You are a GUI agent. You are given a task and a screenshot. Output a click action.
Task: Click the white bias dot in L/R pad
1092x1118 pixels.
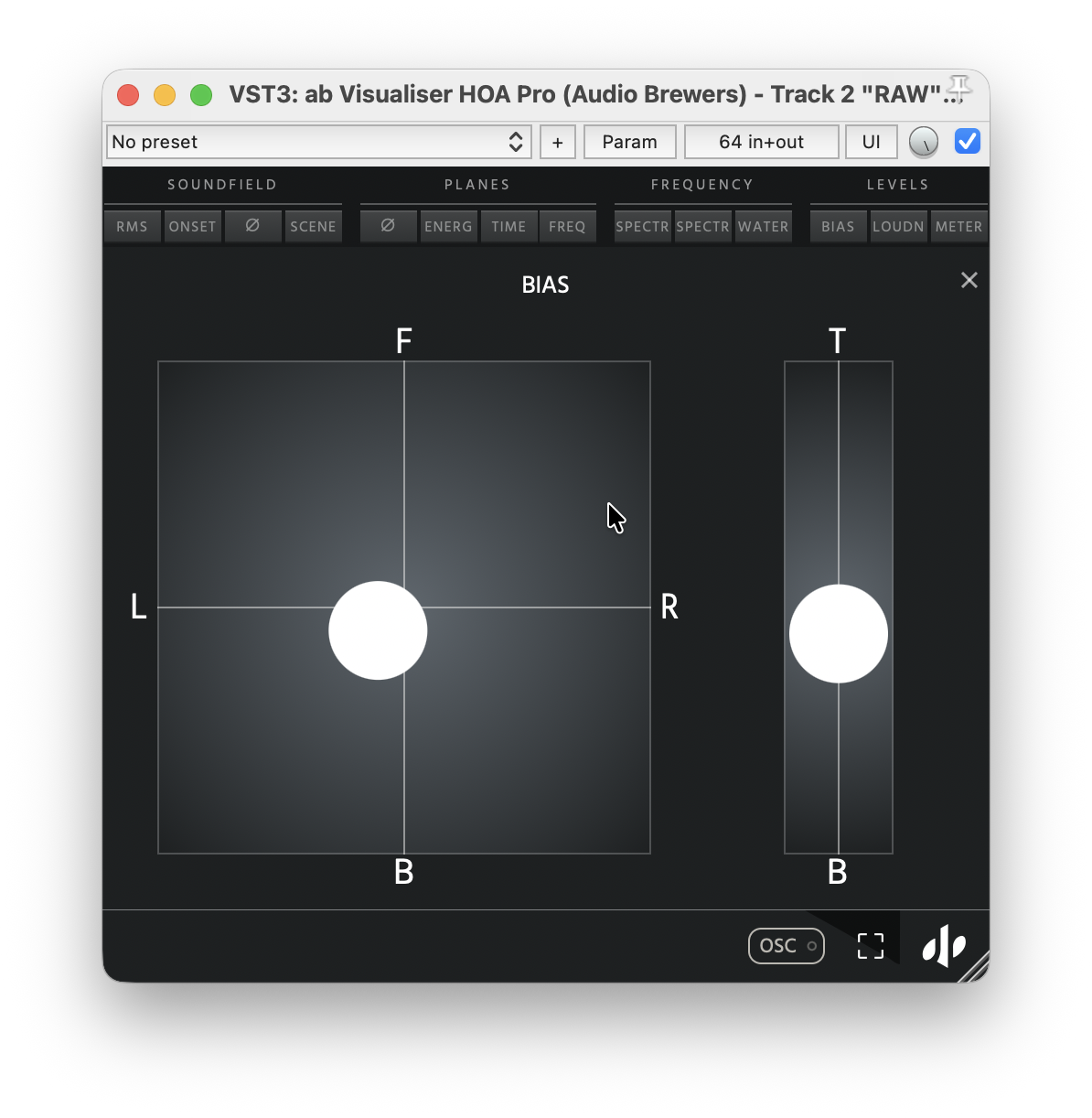pos(378,630)
